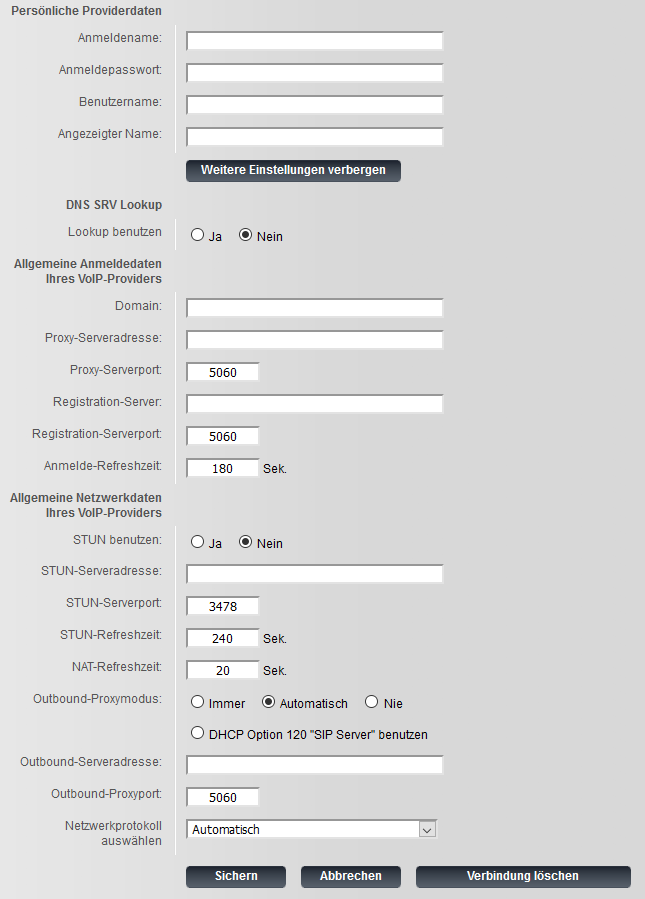645x899 pixels.
Task: Set Outbound-Proxymodus to 'Nie'
Action: click(x=372, y=703)
